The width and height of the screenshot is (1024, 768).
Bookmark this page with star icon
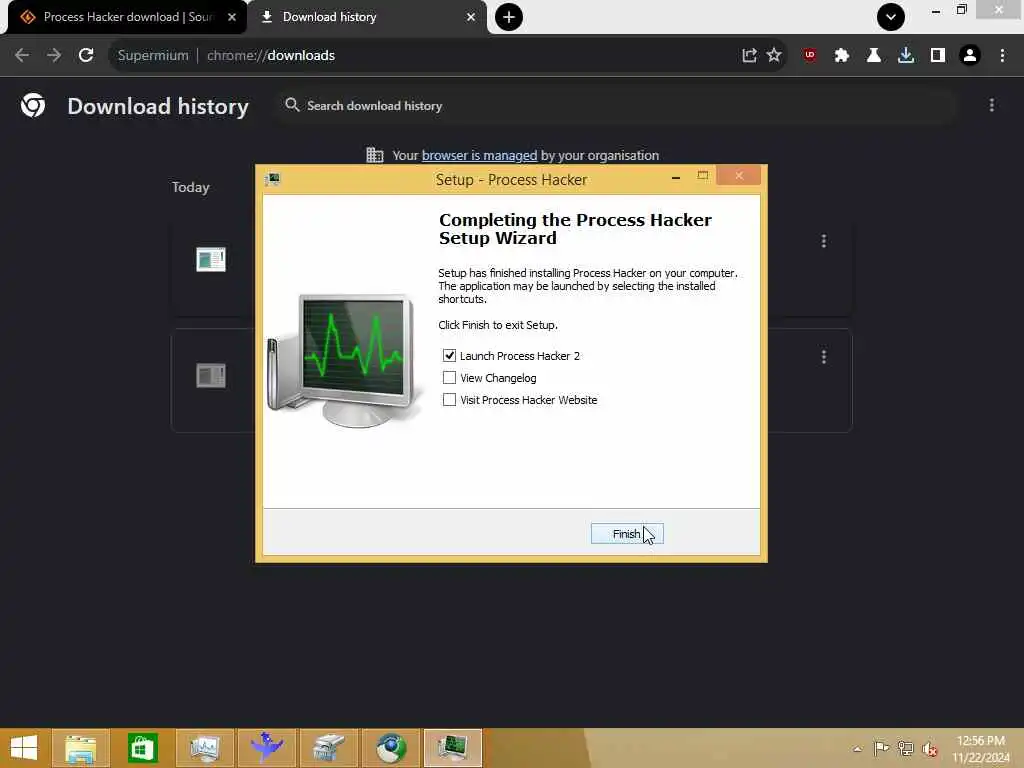click(774, 56)
